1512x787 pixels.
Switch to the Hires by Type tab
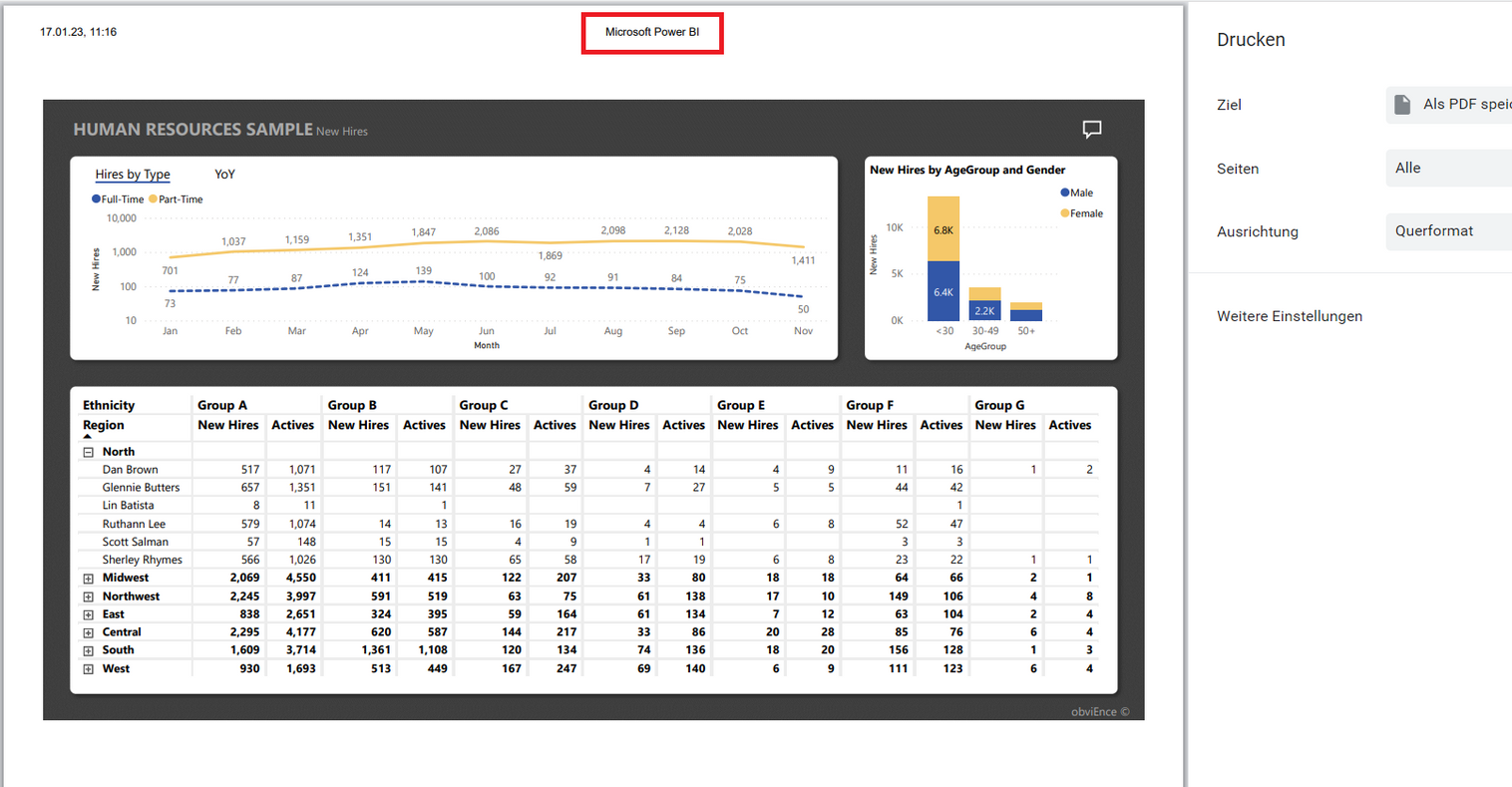tap(133, 175)
